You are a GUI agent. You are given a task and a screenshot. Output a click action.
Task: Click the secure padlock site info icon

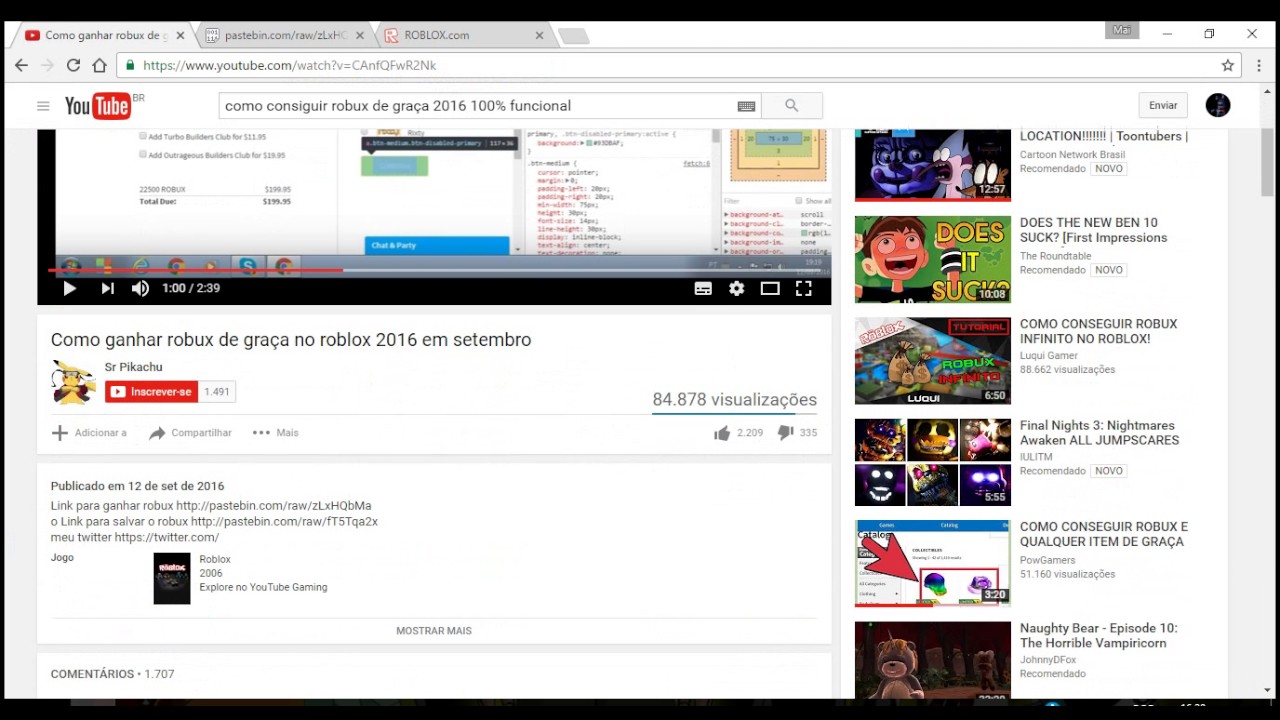(130, 65)
